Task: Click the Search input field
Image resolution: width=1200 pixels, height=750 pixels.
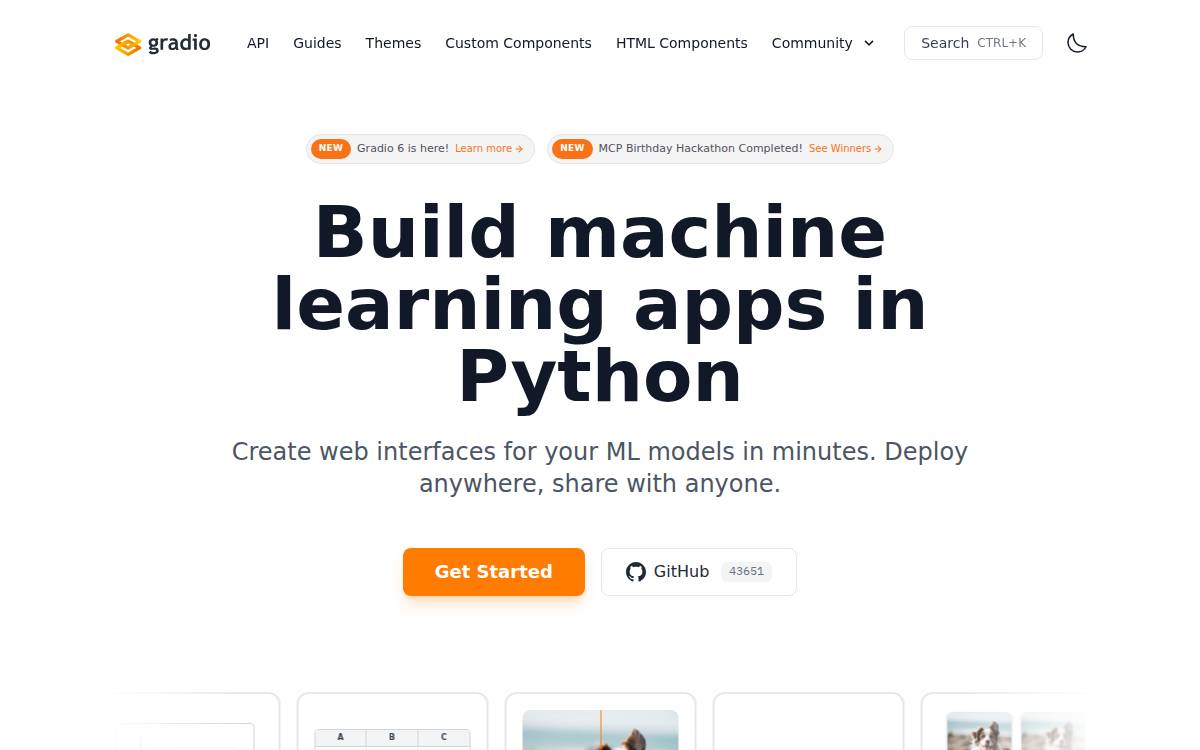Action: (x=973, y=43)
